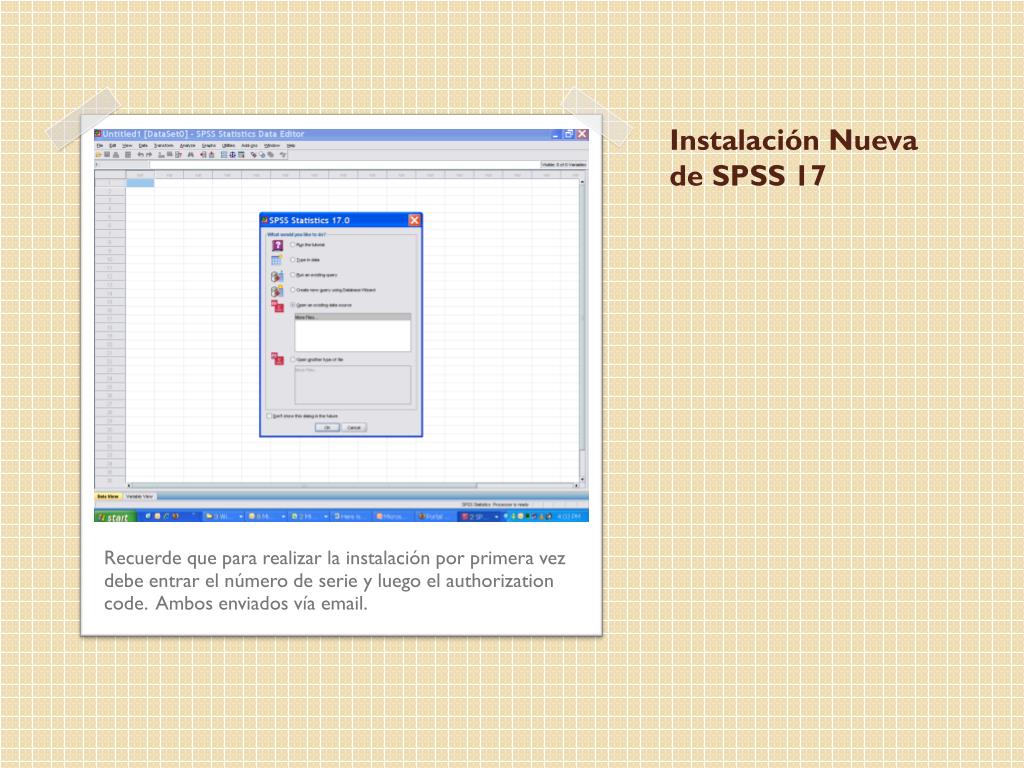1024x768 pixels.
Task: Switch to the Variable View tab
Action: (139, 496)
